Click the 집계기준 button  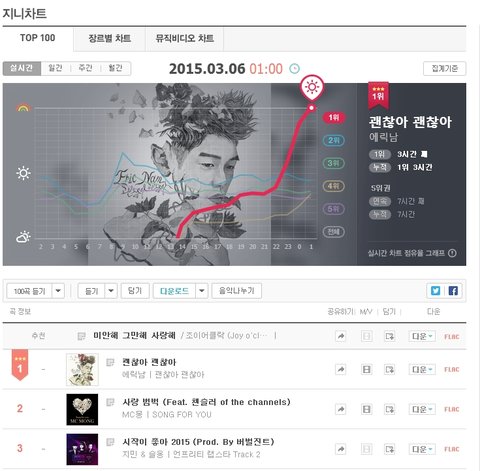pos(444,69)
